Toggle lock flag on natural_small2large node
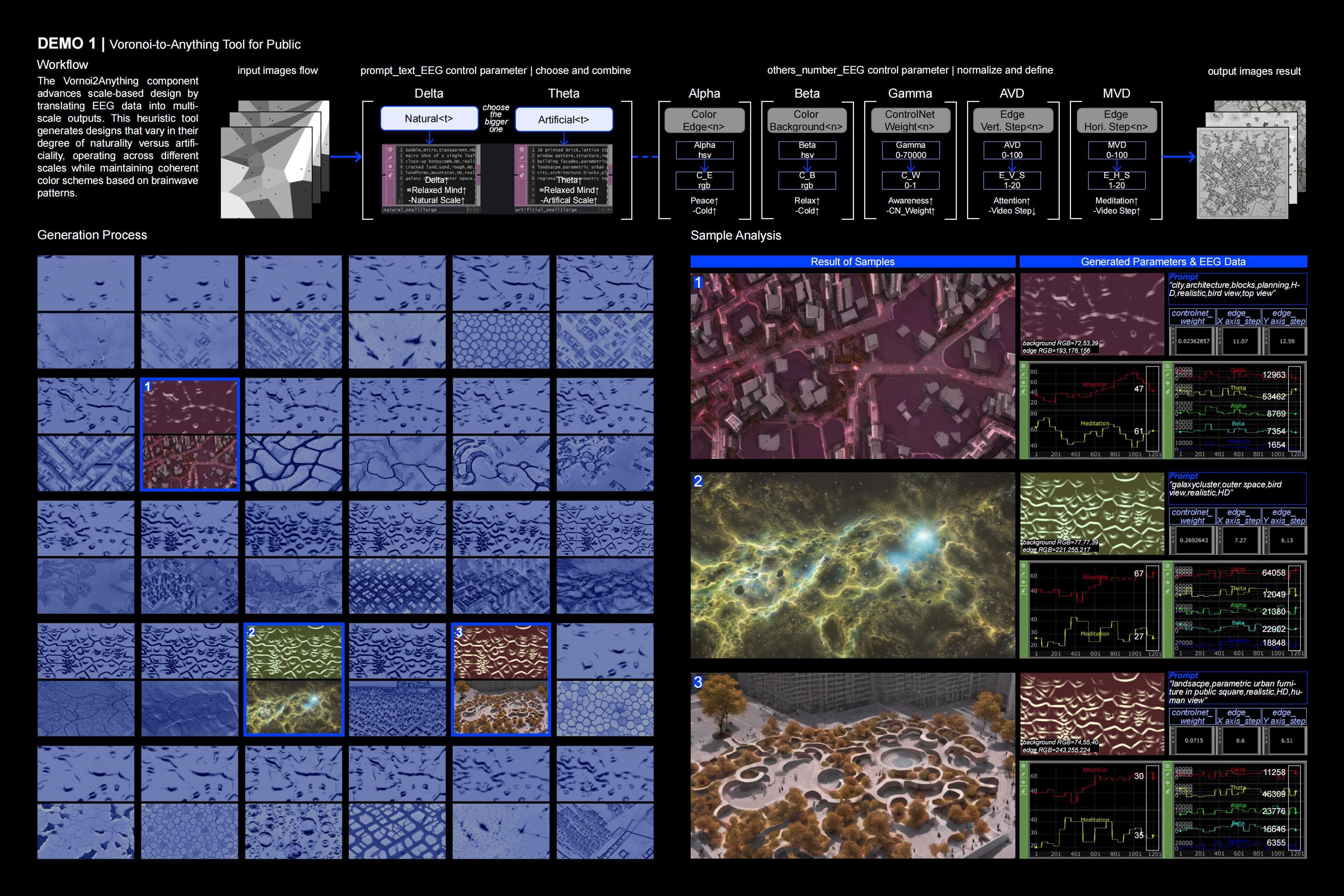 point(390,175)
